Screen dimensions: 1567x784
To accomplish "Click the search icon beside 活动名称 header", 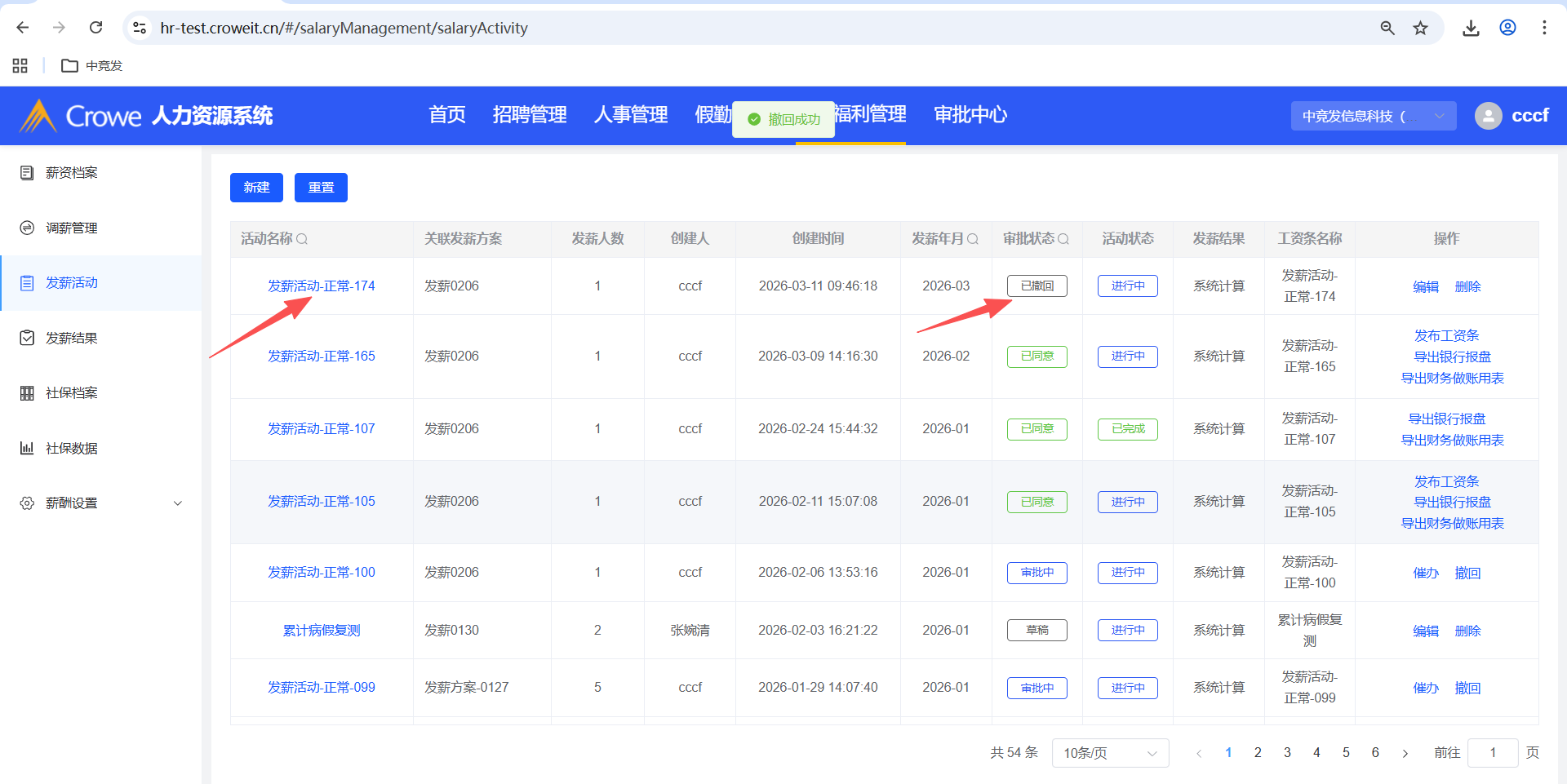I will coord(302,239).
